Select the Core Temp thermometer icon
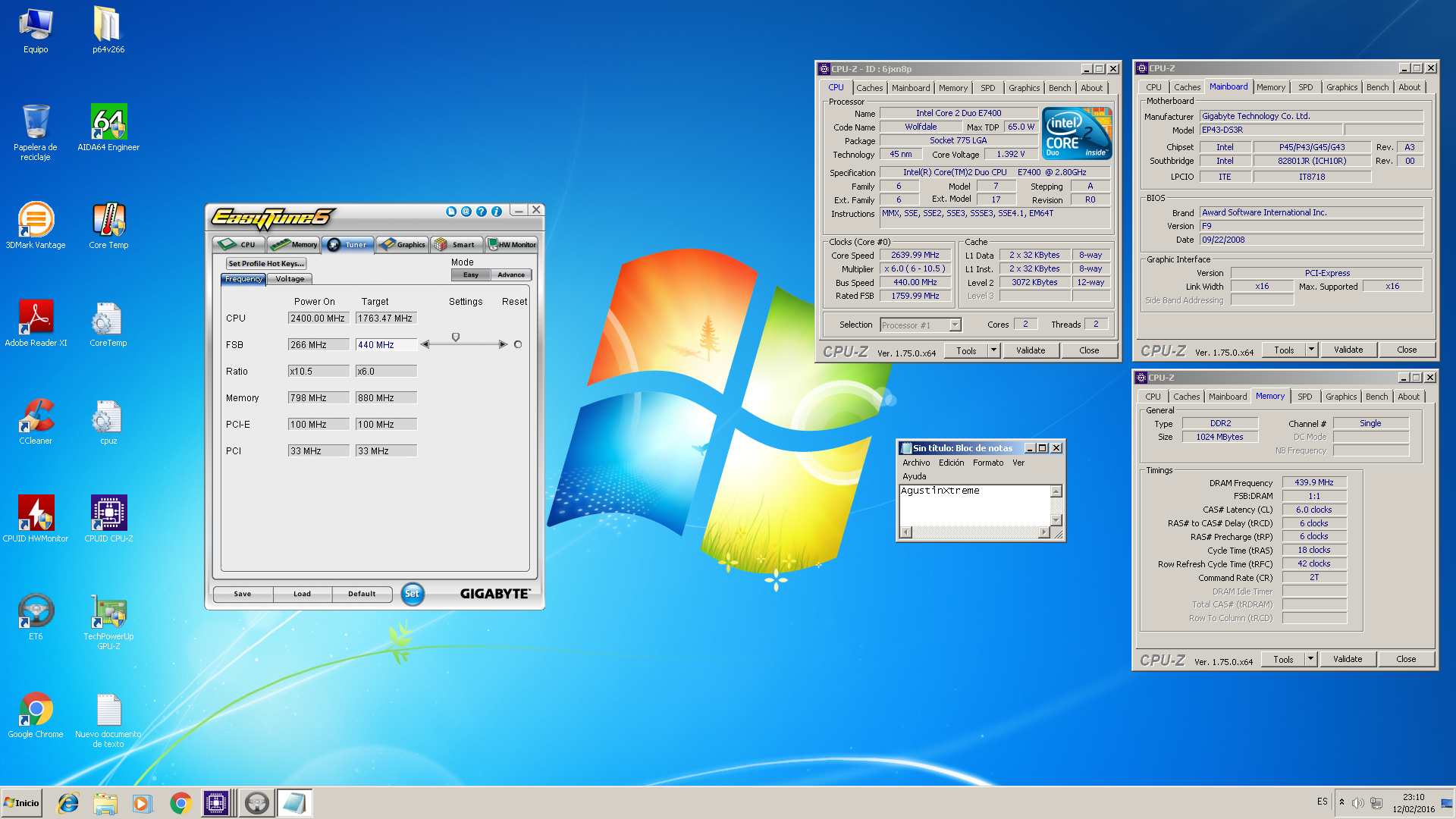 coord(108,225)
